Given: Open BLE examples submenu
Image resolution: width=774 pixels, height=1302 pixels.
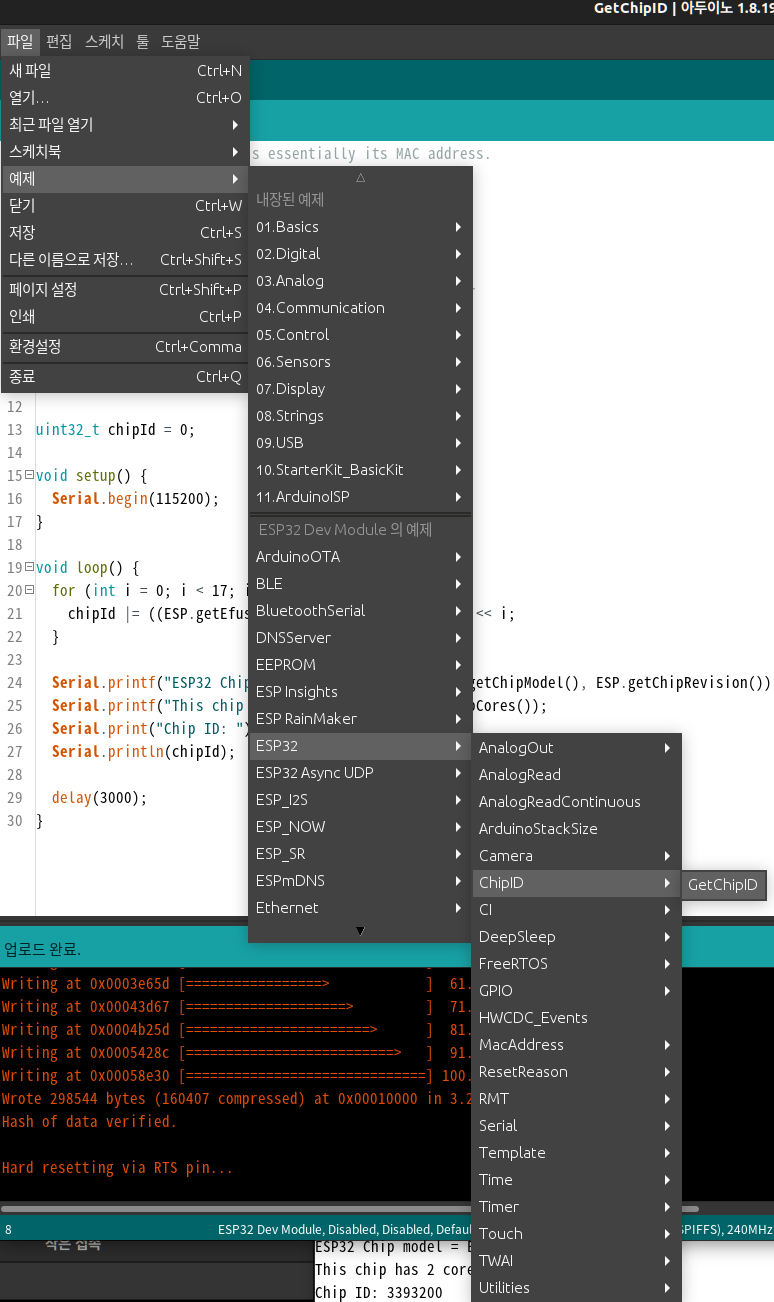Looking at the screenshot, I should (360, 584).
